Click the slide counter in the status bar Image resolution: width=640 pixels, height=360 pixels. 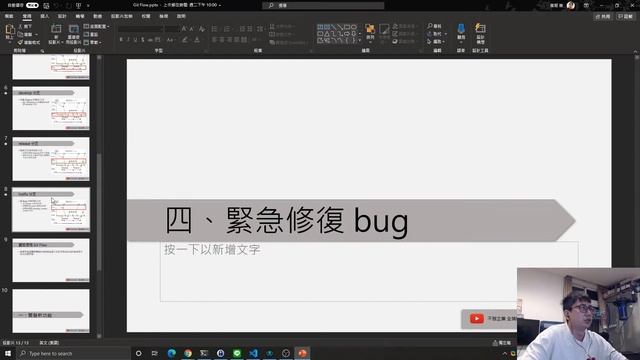click(x=16, y=343)
